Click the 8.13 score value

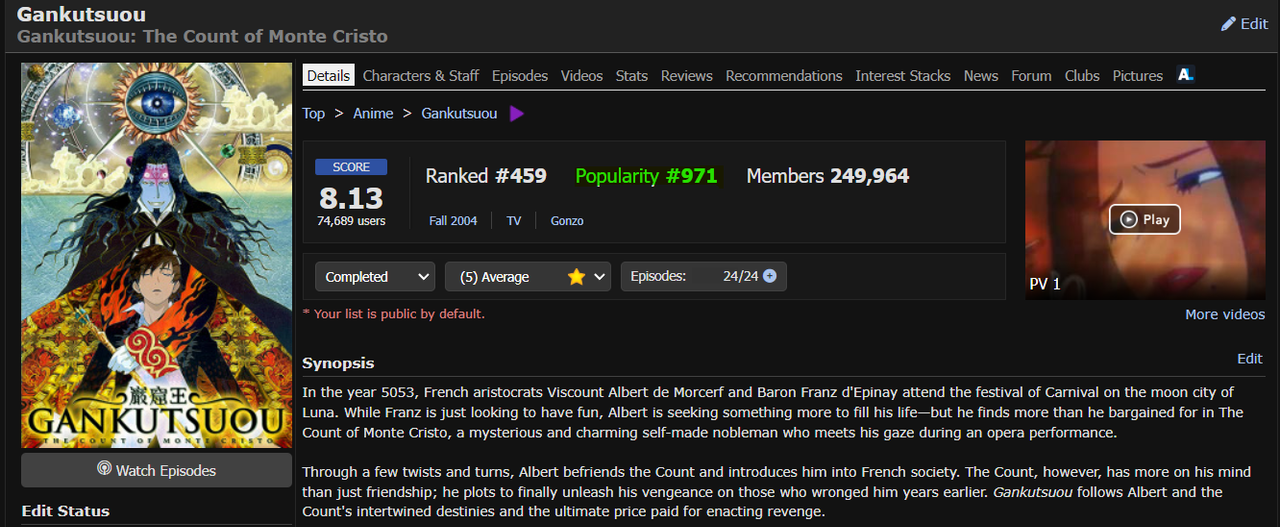(x=351, y=197)
